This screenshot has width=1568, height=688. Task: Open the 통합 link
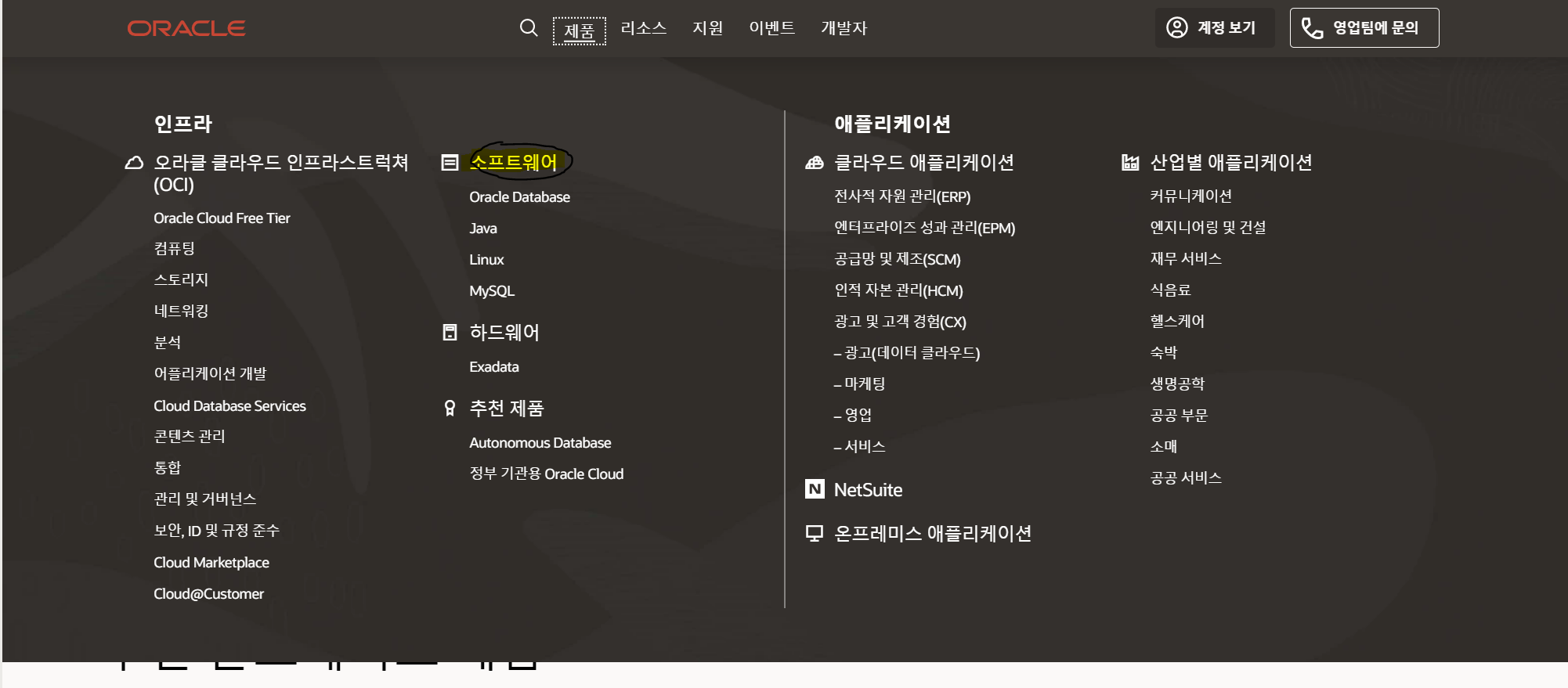168,467
